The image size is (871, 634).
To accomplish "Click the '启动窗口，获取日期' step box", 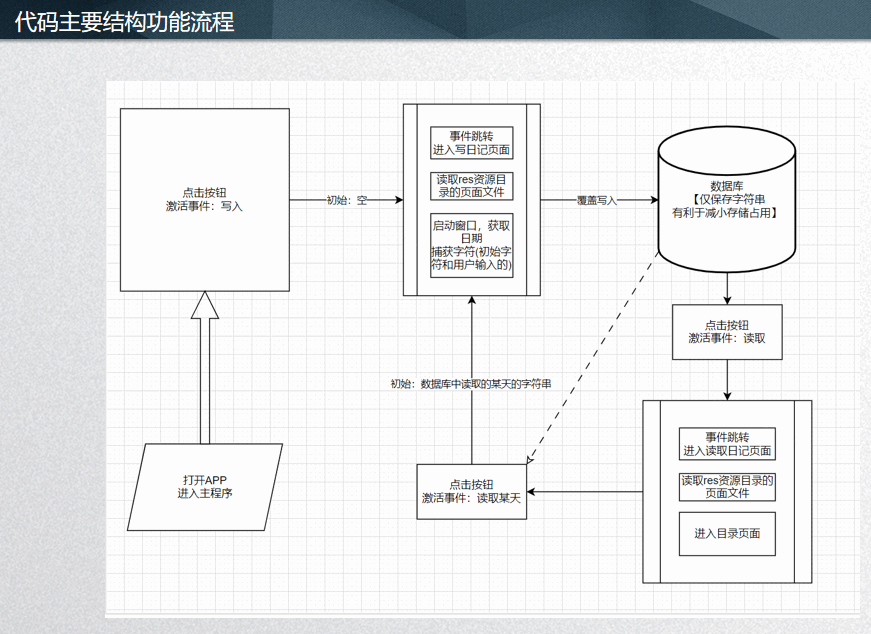I will pyautogui.click(x=471, y=245).
